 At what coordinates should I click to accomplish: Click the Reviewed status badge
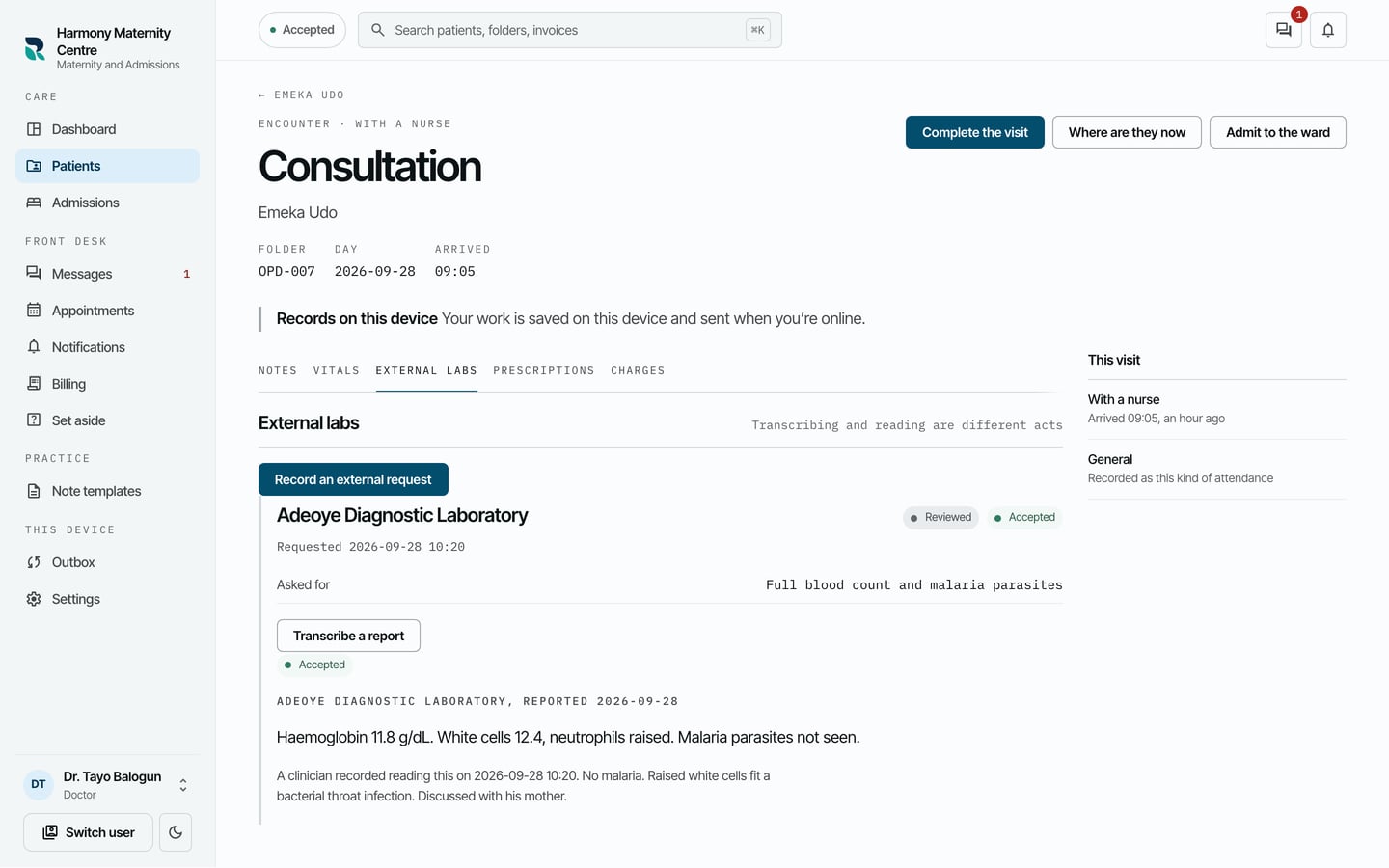[x=940, y=518]
